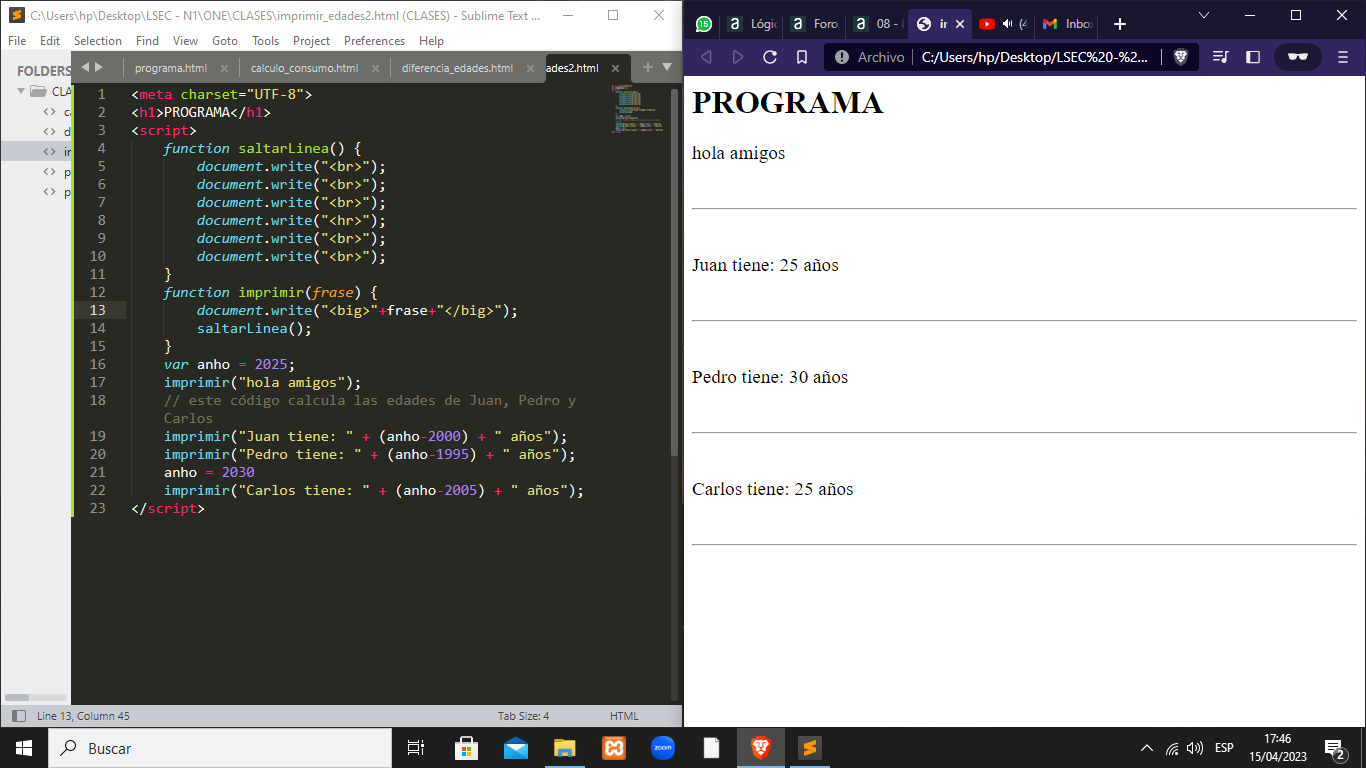The height and width of the screenshot is (768, 1366).
Task: Open the Selection menu
Action: point(98,41)
